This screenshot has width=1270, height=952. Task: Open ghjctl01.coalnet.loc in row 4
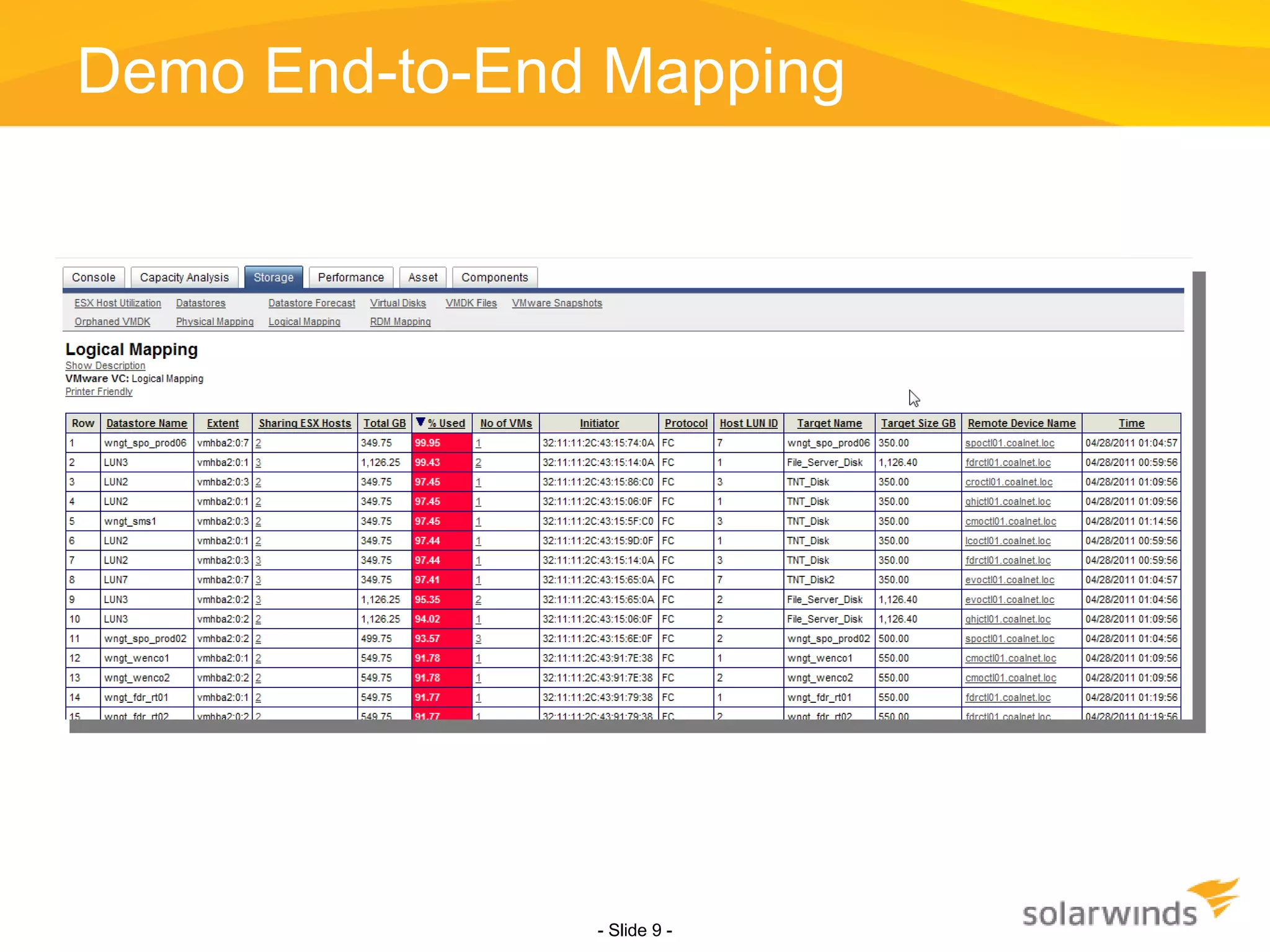pyautogui.click(x=1008, y=502)
